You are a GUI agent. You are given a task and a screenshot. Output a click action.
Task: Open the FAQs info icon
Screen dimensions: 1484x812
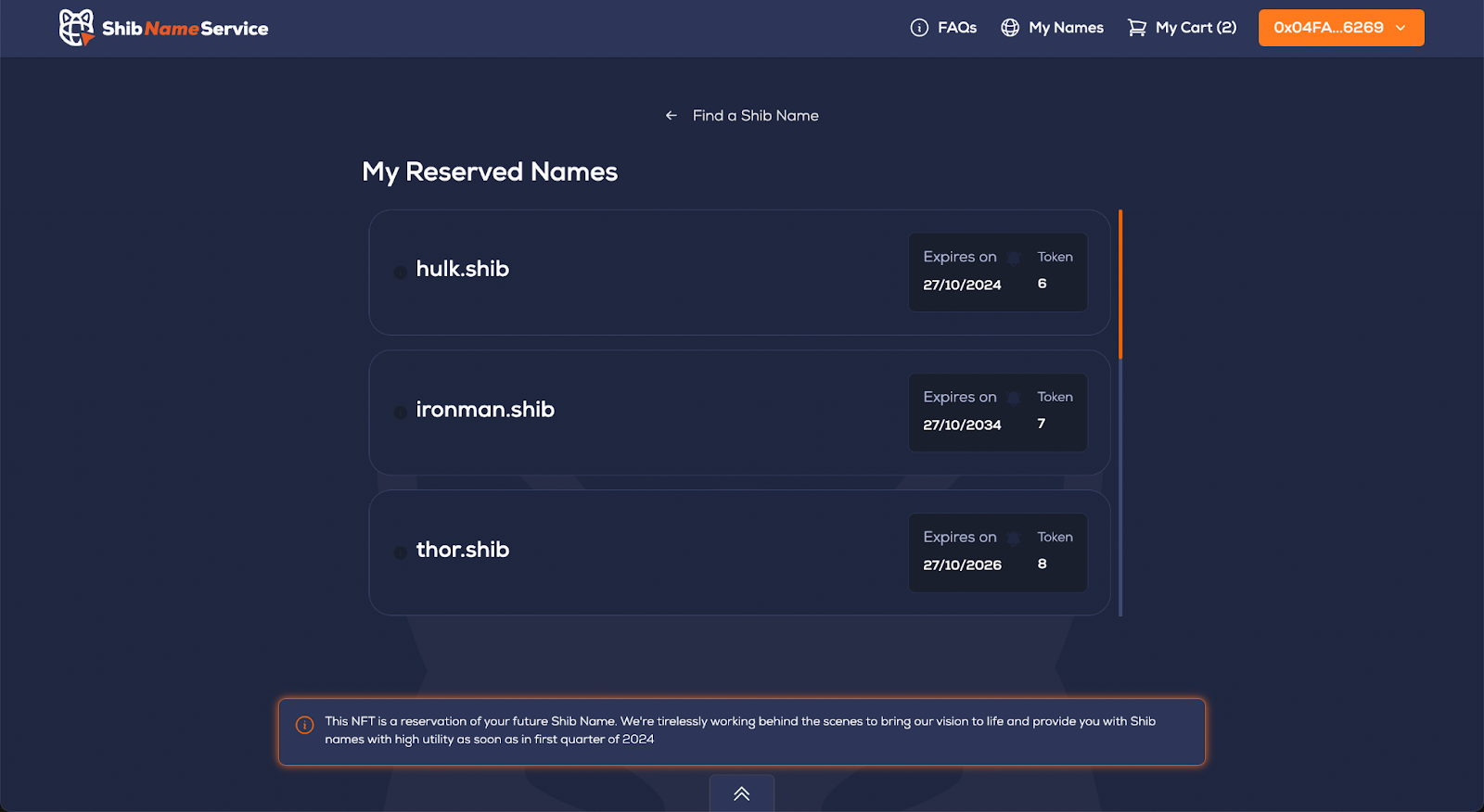point(919,28)
